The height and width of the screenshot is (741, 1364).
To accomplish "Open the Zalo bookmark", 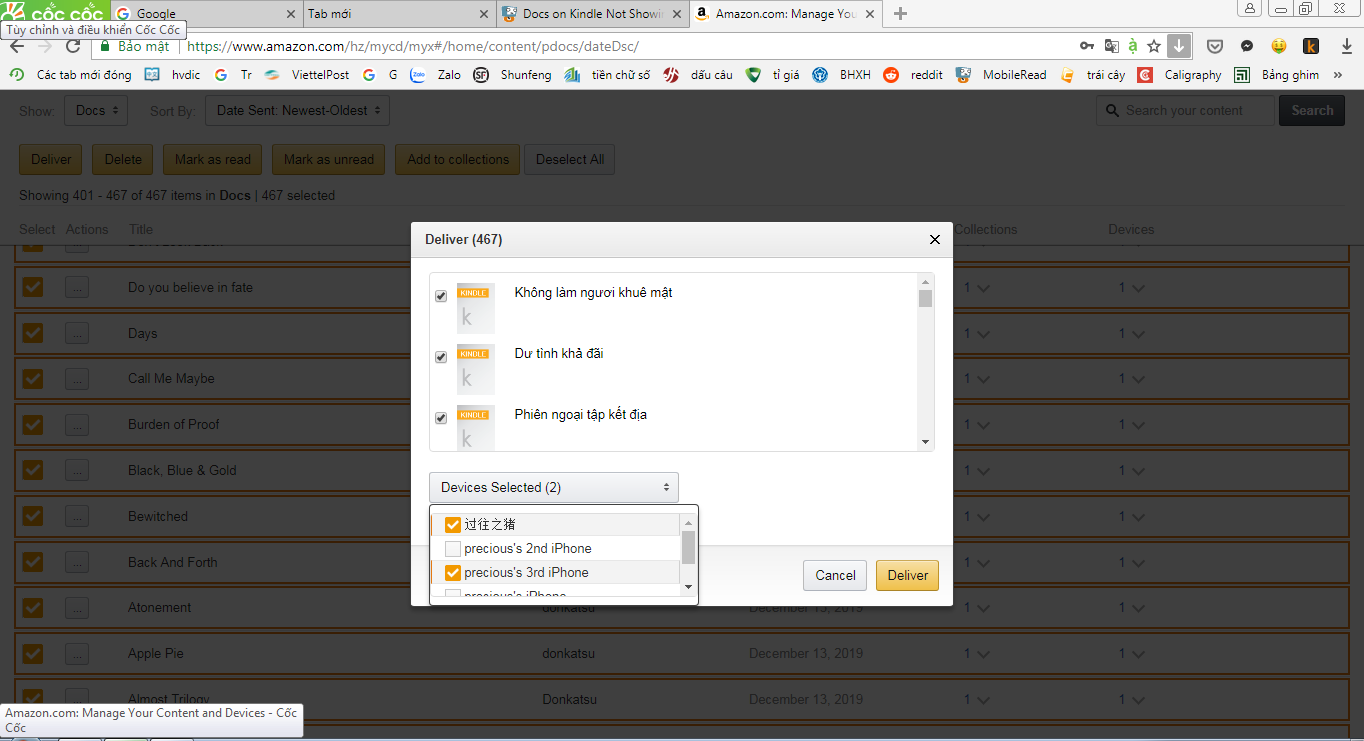I will 436,75.
